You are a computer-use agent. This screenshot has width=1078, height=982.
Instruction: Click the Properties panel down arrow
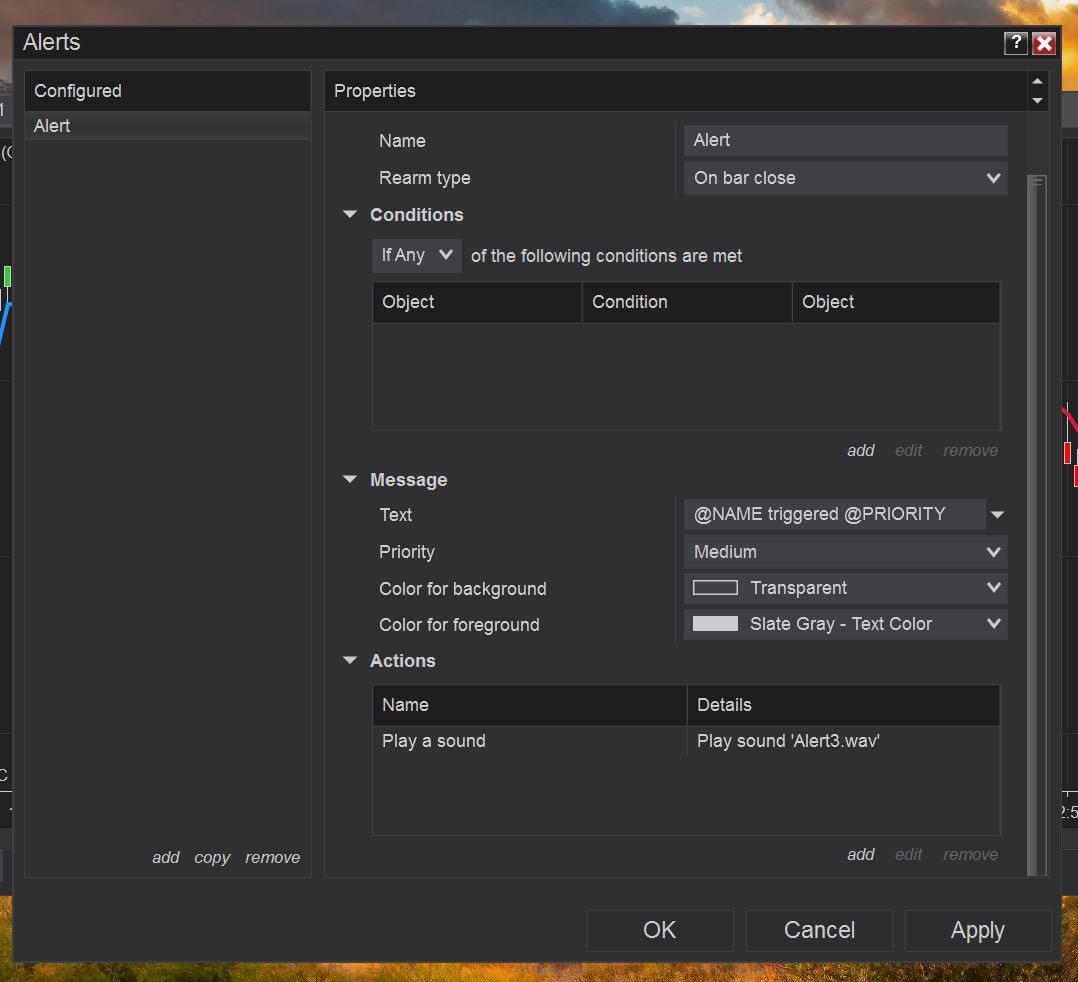pyautogui.click(x=1037, y=100)
